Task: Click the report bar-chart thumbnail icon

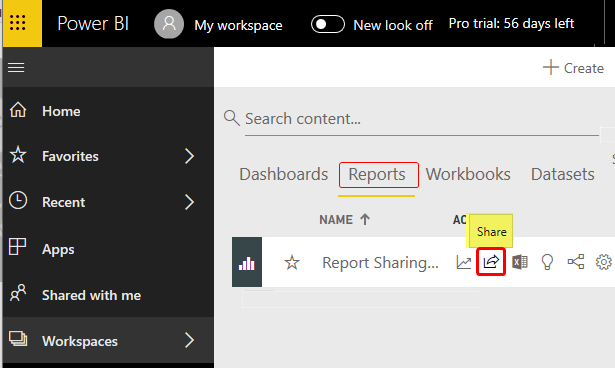Action: point(247,262)
